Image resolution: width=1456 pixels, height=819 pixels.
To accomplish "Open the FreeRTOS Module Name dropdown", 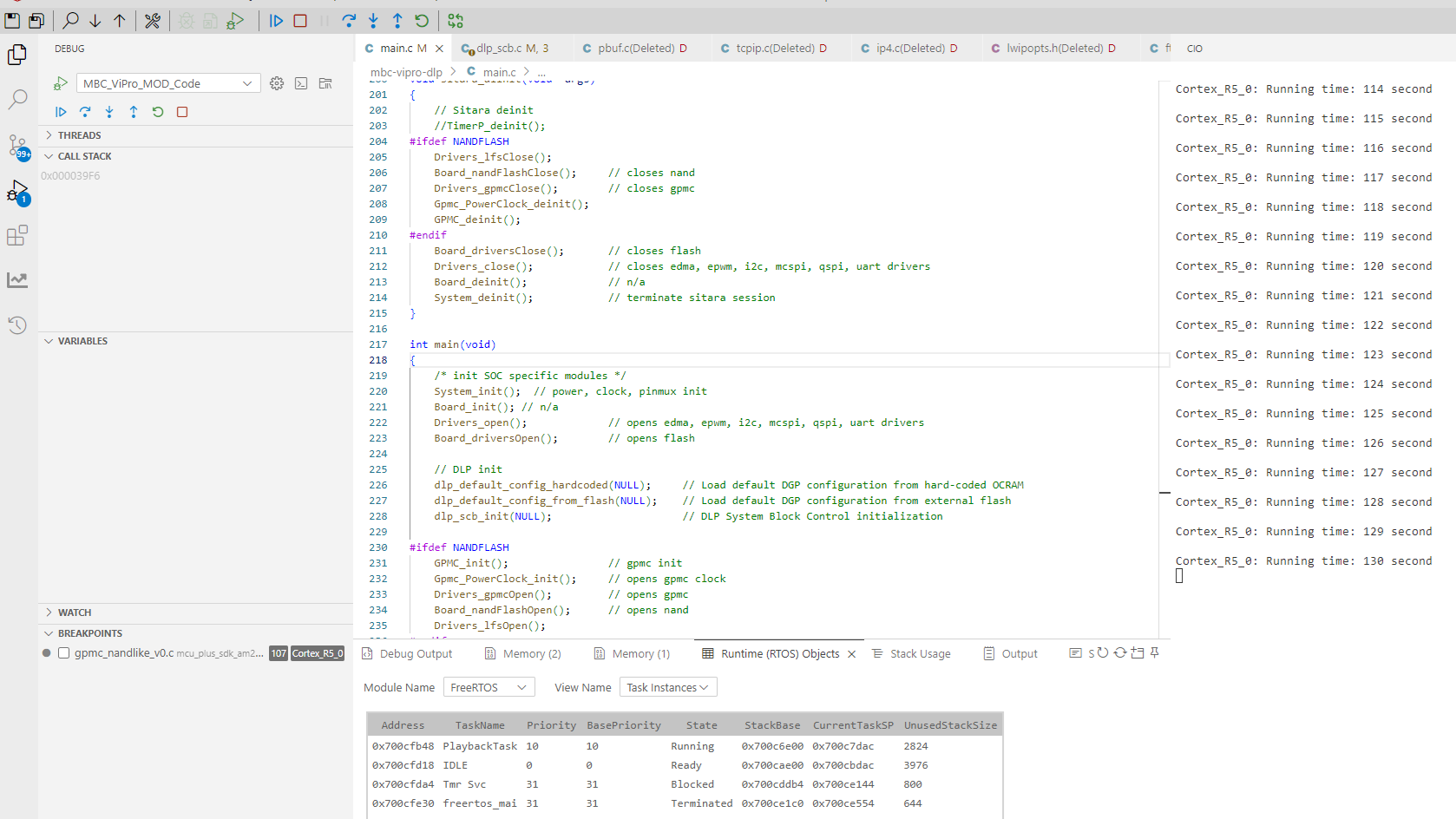I will [x=489, y=687].
